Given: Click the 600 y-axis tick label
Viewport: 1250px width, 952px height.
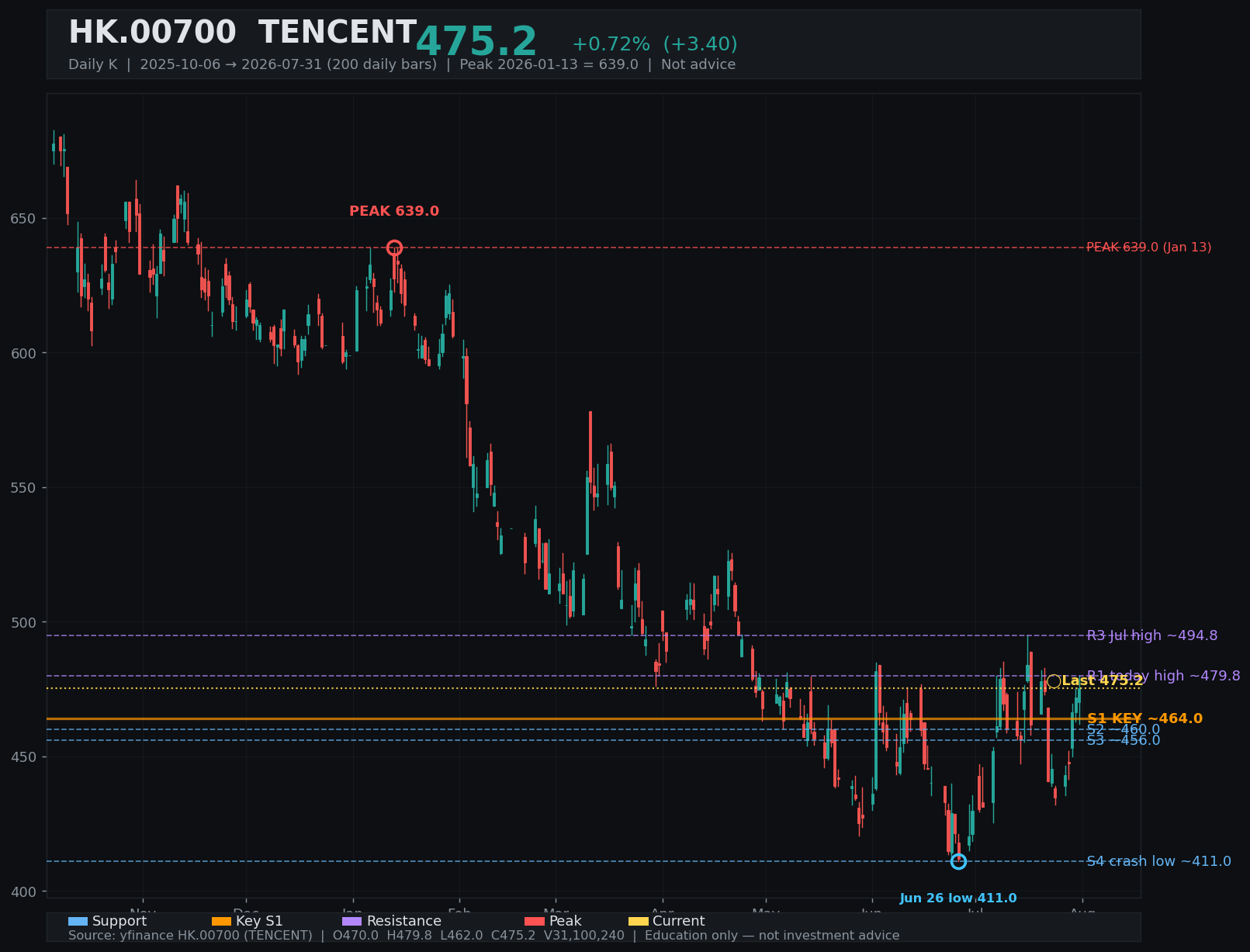Looking at the screenshot, I should [23, 353].
